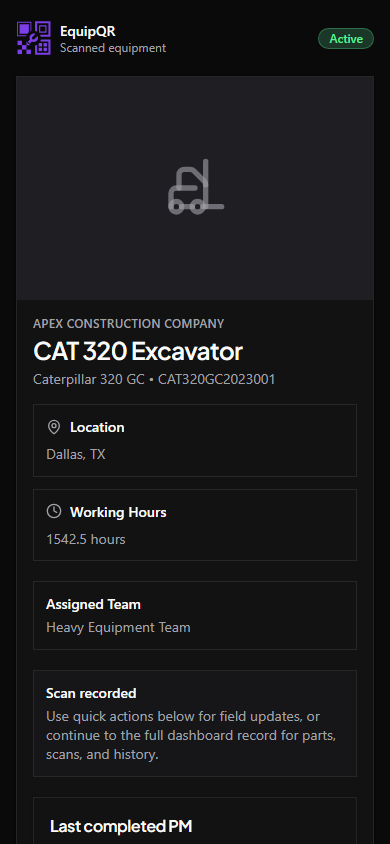Click the serial number CAT320GC2023001 text

pos(217,379)
